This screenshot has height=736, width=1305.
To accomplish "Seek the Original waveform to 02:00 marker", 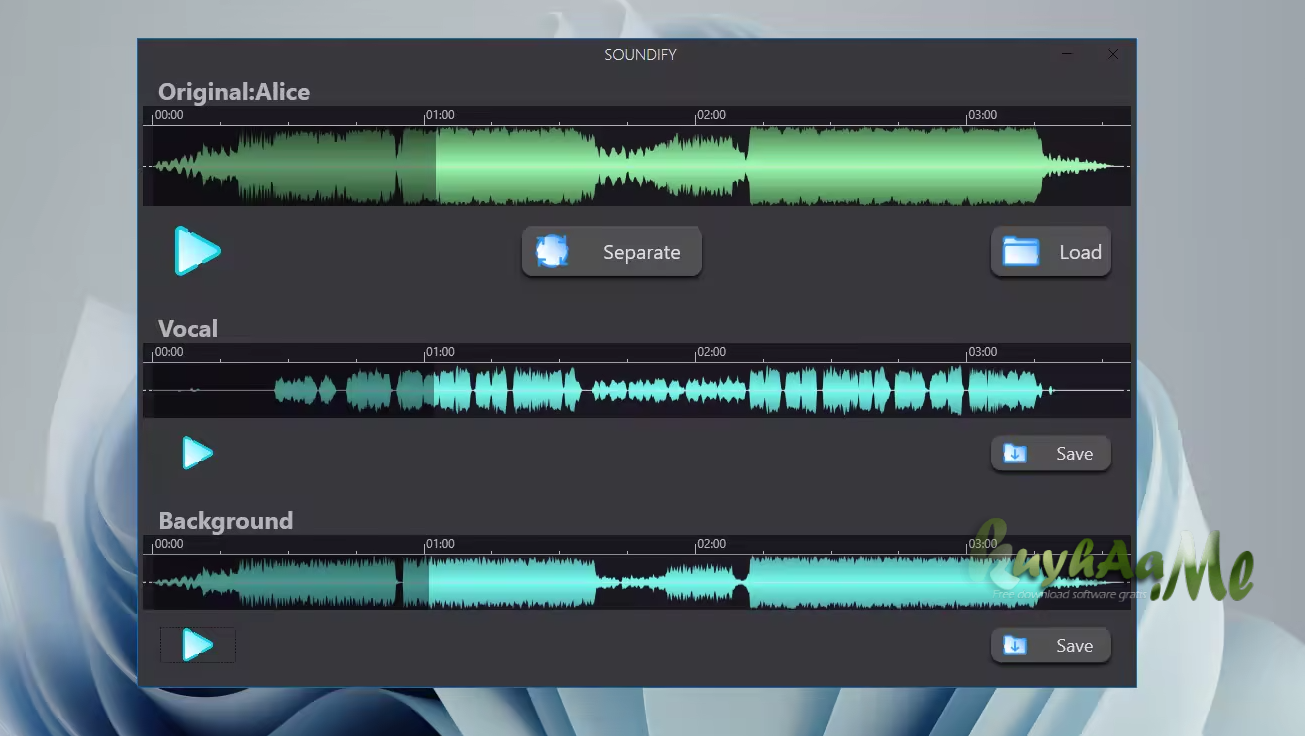I will tap(711, 115).
